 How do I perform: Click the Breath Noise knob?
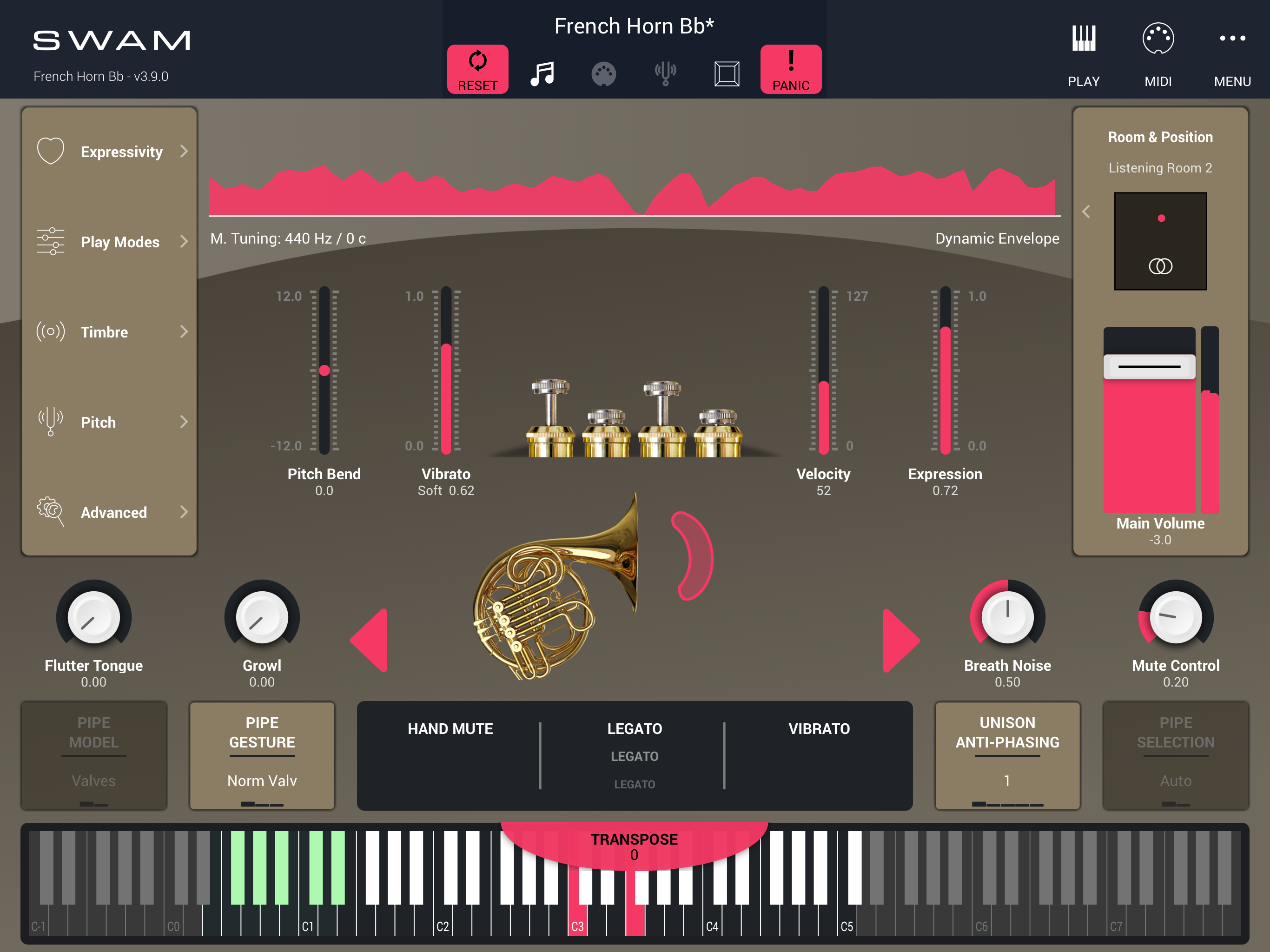pyautogui.click(x=1008, y=617)
